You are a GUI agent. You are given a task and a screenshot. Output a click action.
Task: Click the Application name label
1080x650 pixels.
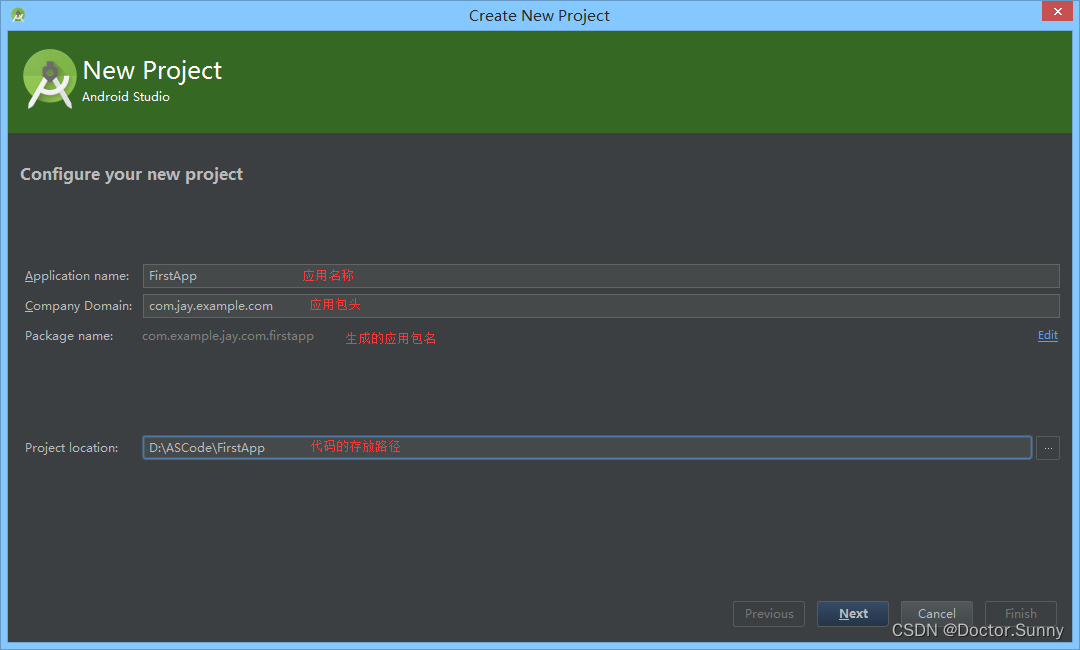tap(77, 275)
